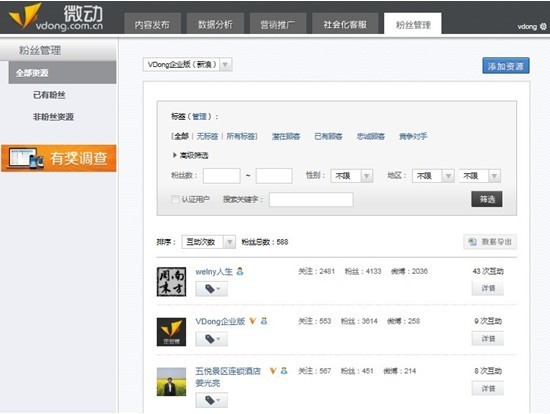This screenshot has height=414, width=550.
Task: Open the weiny人生 profile link
Action: [214, 272]
